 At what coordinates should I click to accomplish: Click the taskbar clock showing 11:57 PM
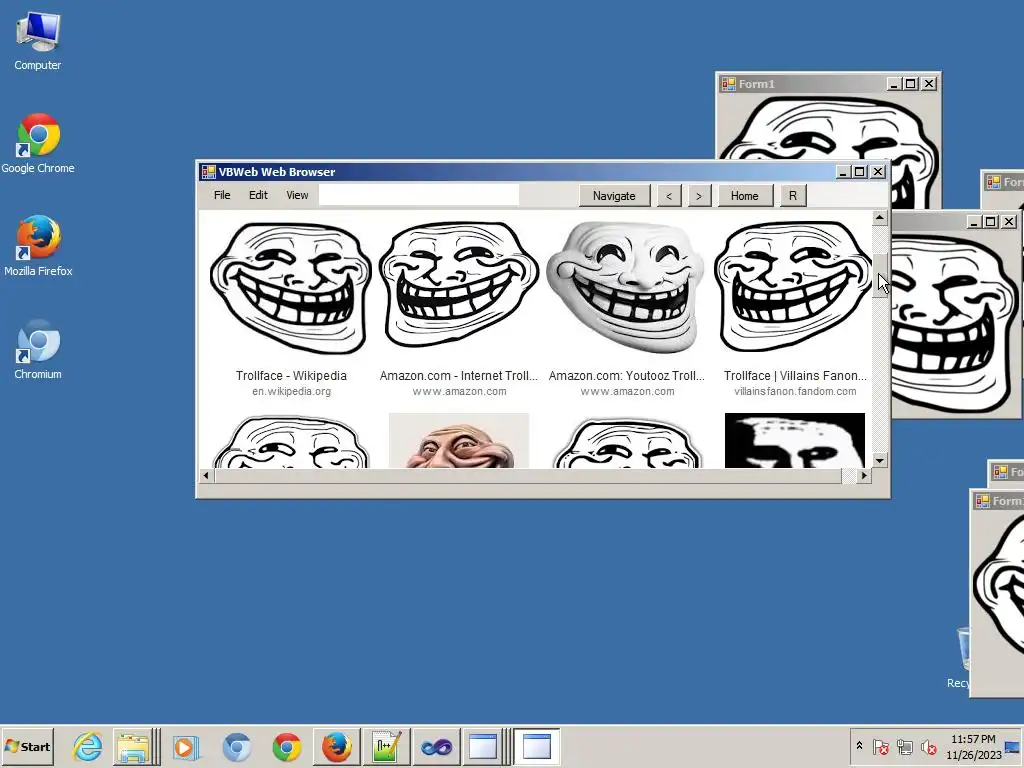(973, 746)
